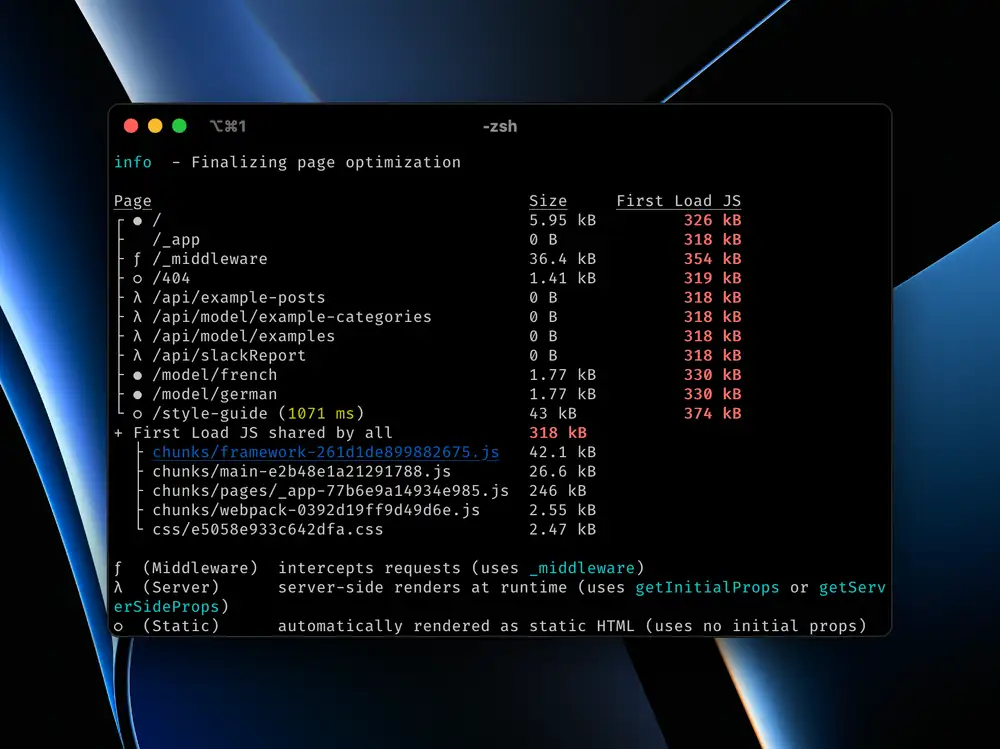Click the red "354 kB" value

[x=712, y=259]
